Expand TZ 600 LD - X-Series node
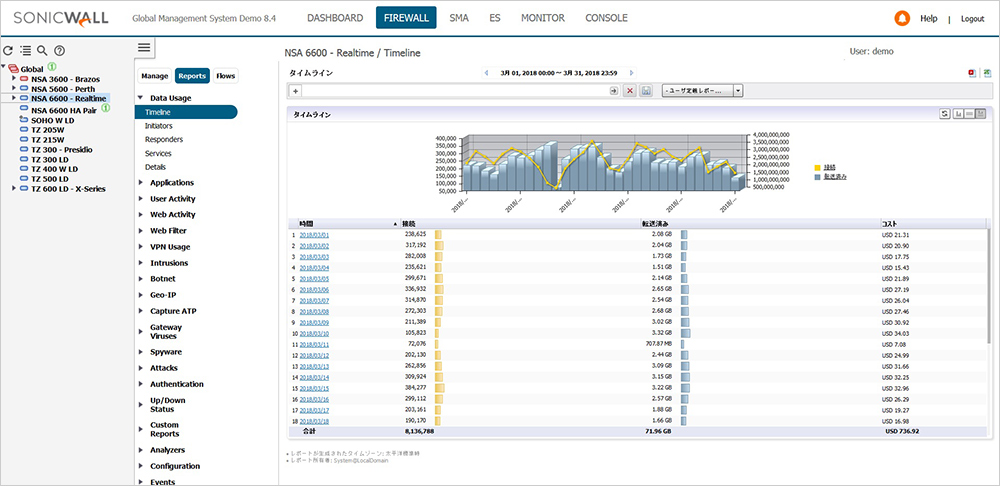This screenshot has width=1000, height=486. 14,188
